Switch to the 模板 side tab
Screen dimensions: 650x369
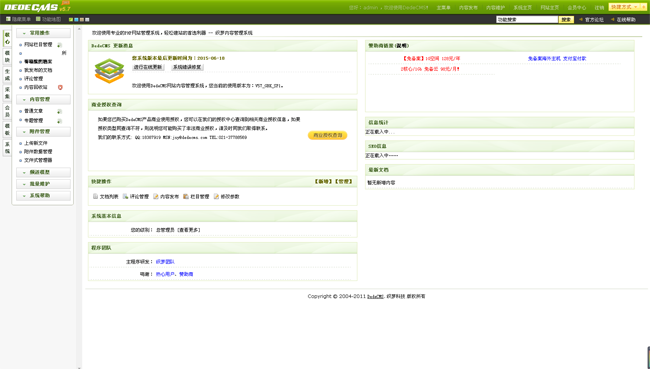point(7,129)
